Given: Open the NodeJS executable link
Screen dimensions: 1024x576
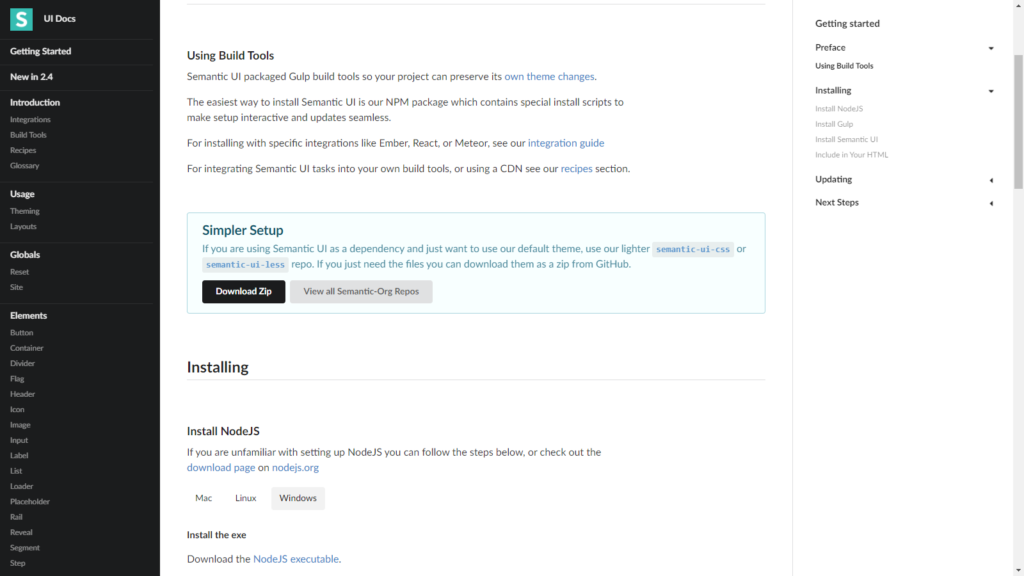Looking at the screenshot, I should point(296,559).
